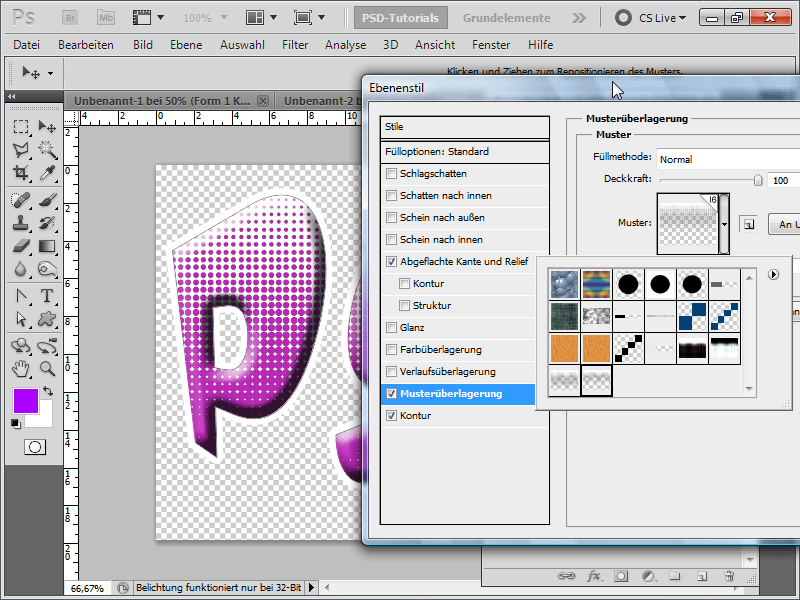Select the History Brush tool

pyautogui.click(x=47, y=223)
